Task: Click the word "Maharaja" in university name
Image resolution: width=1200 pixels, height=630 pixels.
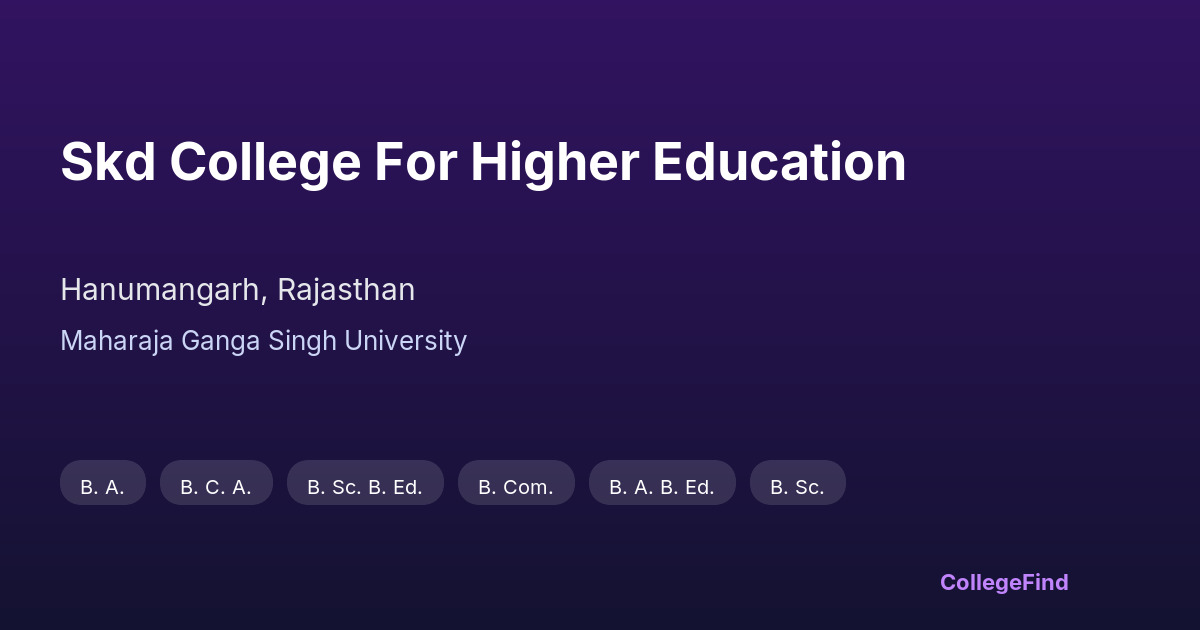Action: tap(117, 341)
